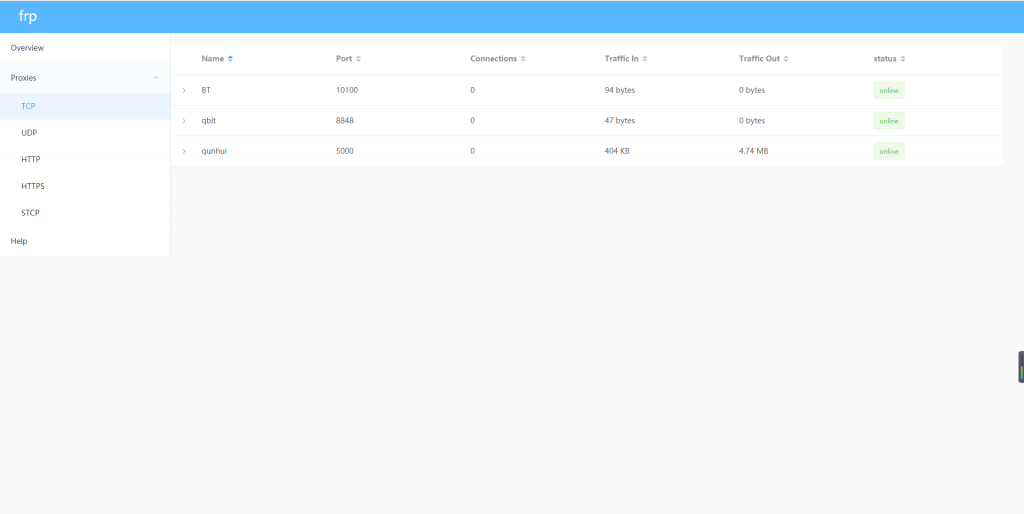Click the 404 KB traffic in cell
This screenshot has width=1024, height=514.
617,151
